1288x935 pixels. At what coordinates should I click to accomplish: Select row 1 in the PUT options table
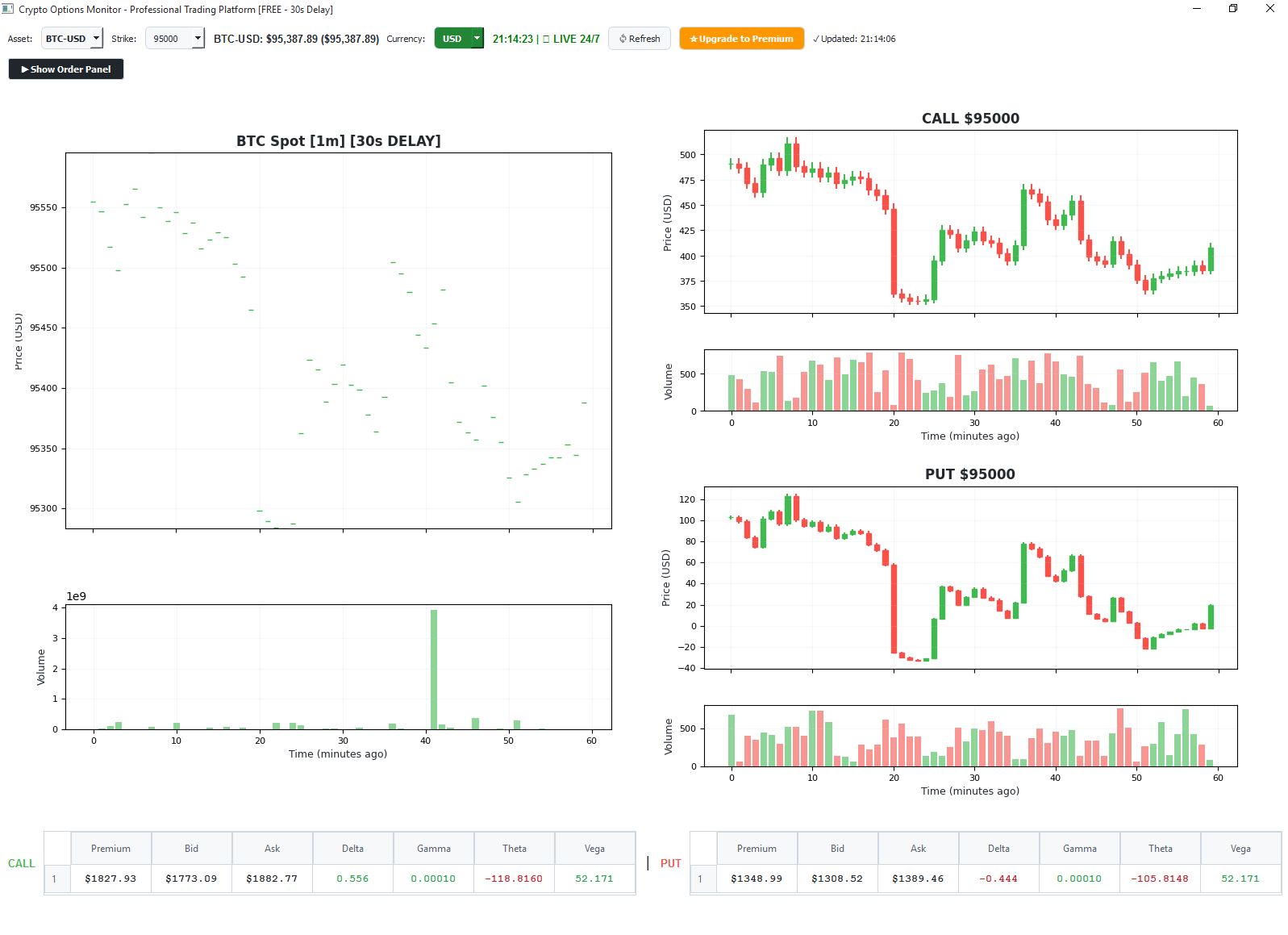click(702, 879)
